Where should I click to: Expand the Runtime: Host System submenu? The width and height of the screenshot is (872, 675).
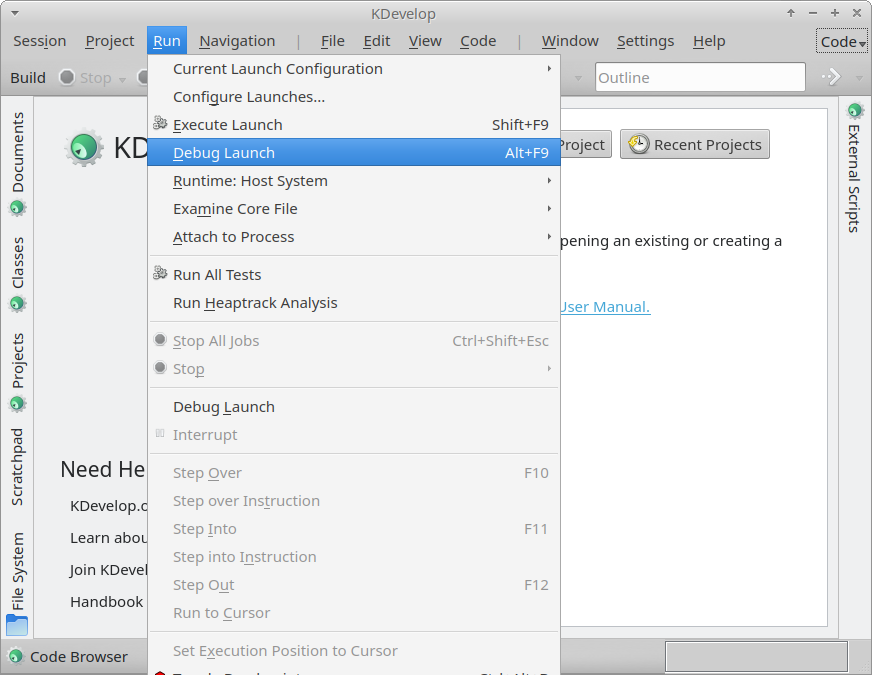pos(354,181)
